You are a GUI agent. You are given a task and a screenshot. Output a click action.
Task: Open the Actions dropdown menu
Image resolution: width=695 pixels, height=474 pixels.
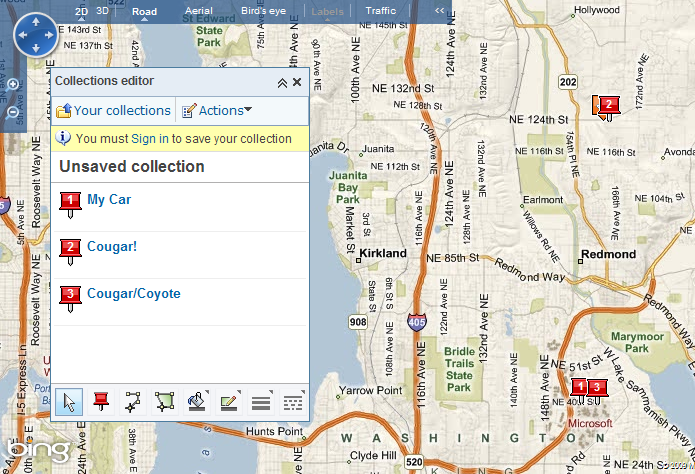tap(217, 111)
